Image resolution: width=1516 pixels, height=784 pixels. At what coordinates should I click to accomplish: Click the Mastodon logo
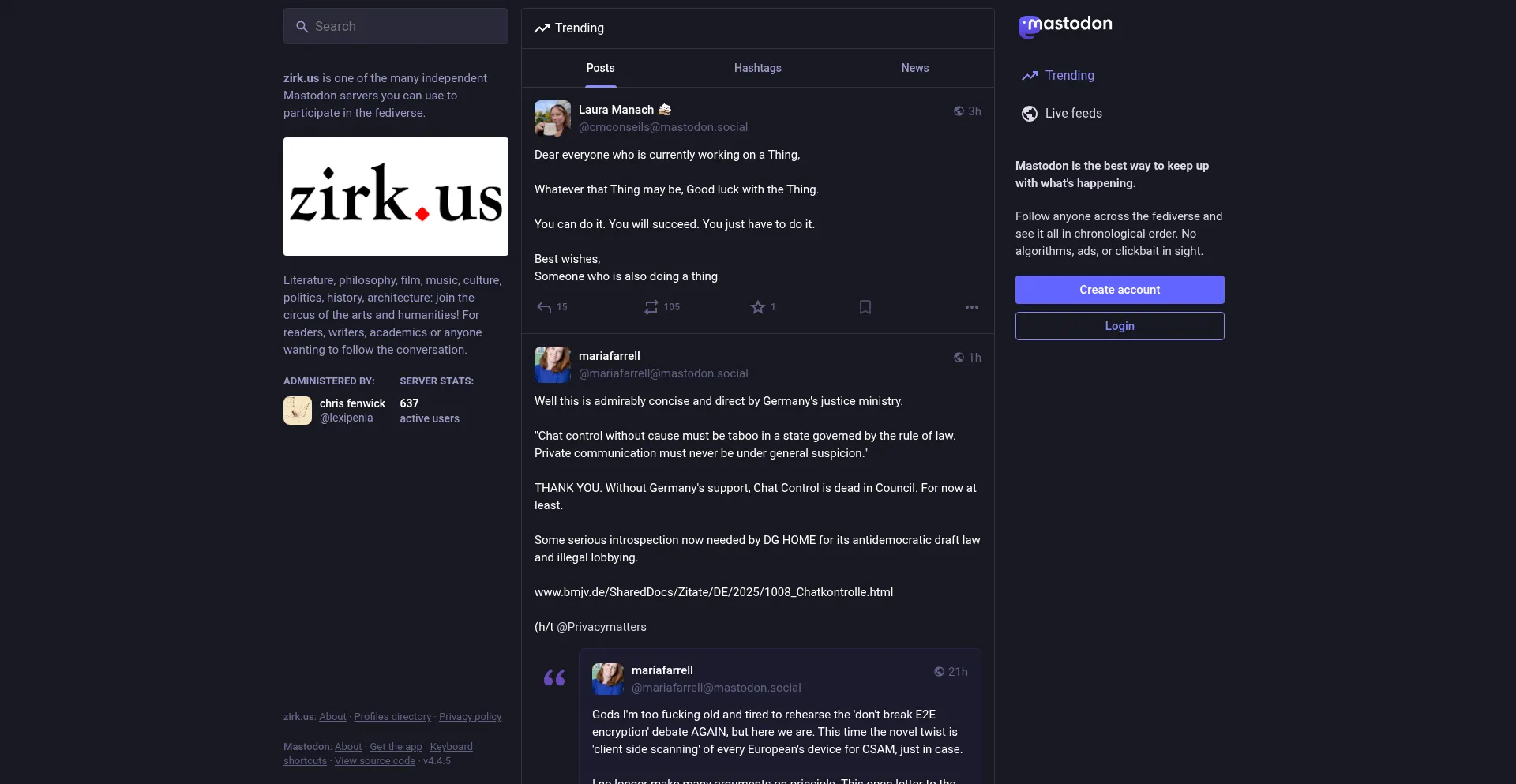tap(1065, 26)
